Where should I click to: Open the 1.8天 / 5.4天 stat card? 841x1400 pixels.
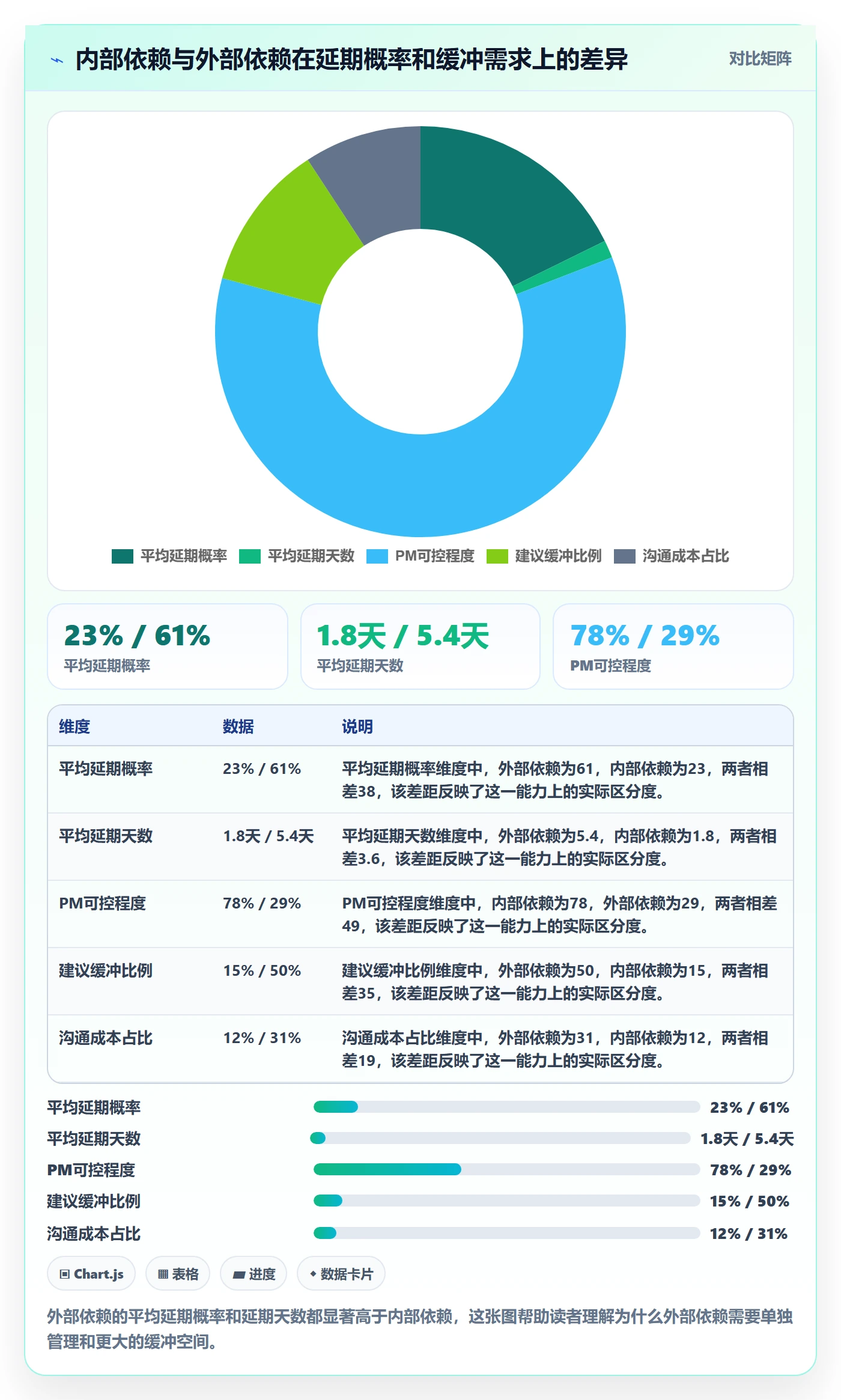[x=421, y=647]
